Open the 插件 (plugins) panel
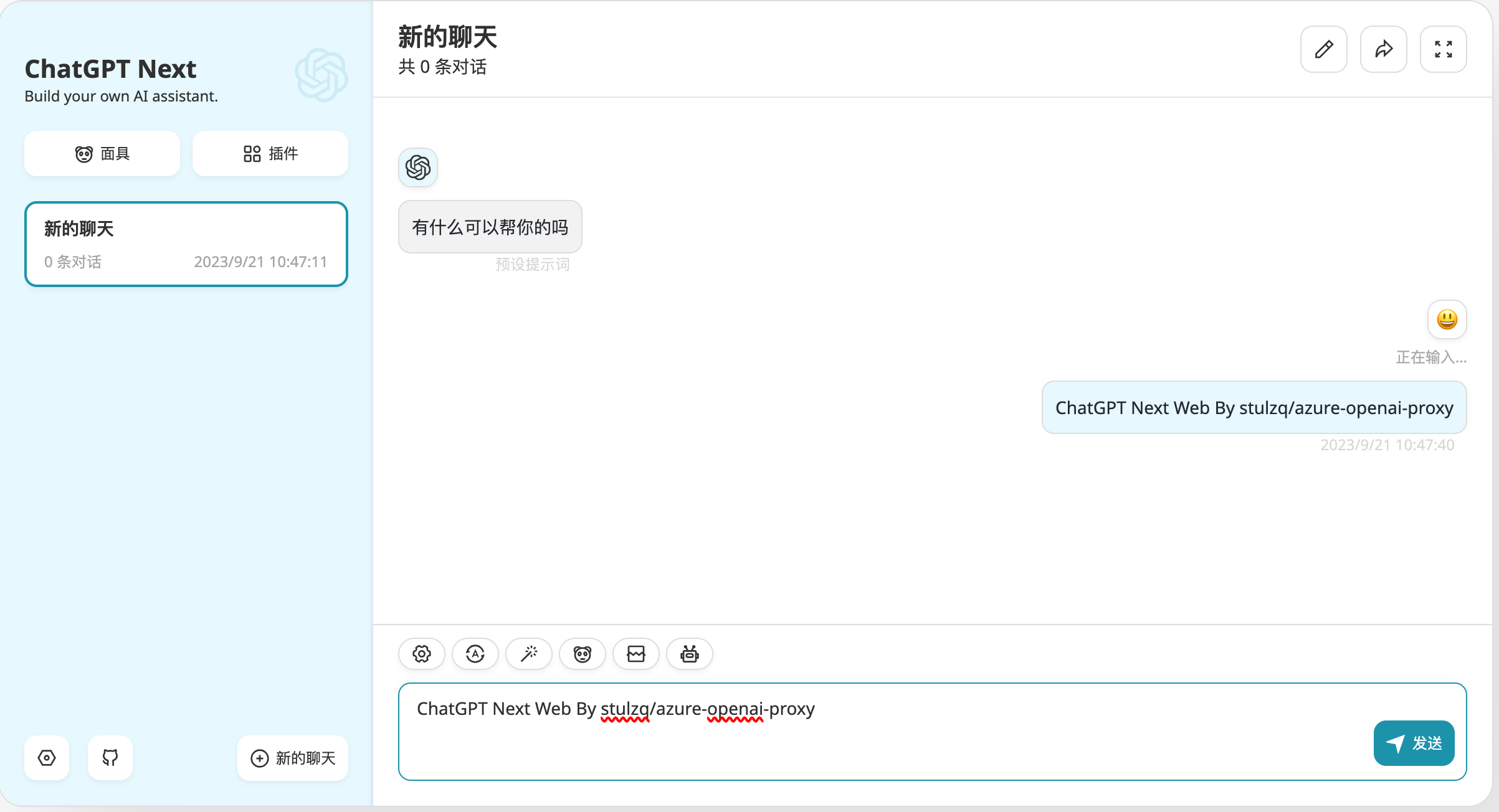 [x=270, y=153]
